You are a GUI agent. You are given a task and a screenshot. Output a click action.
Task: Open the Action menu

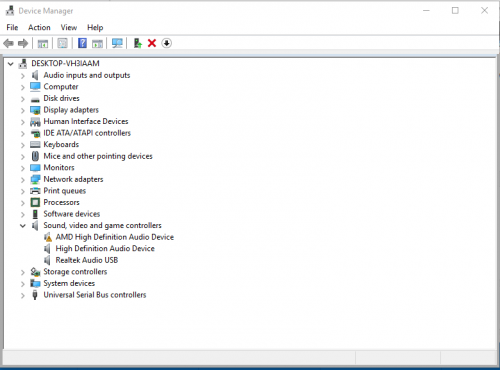pos(39,27)
